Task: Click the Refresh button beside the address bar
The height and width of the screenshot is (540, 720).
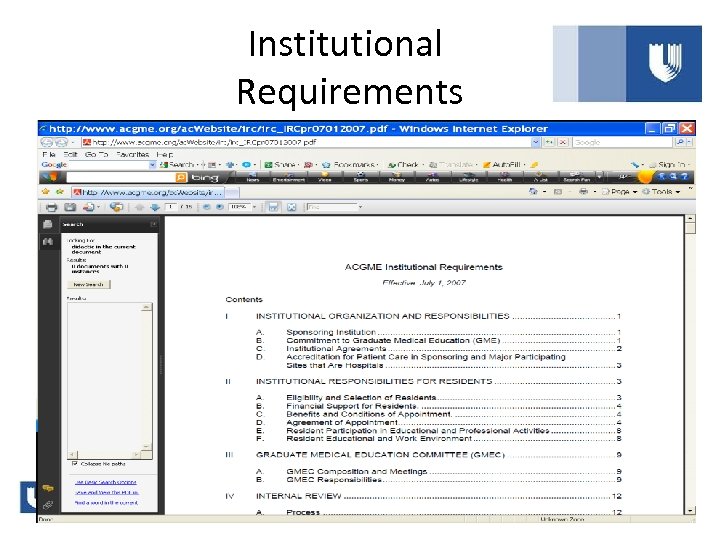Action: click(549, 142)
